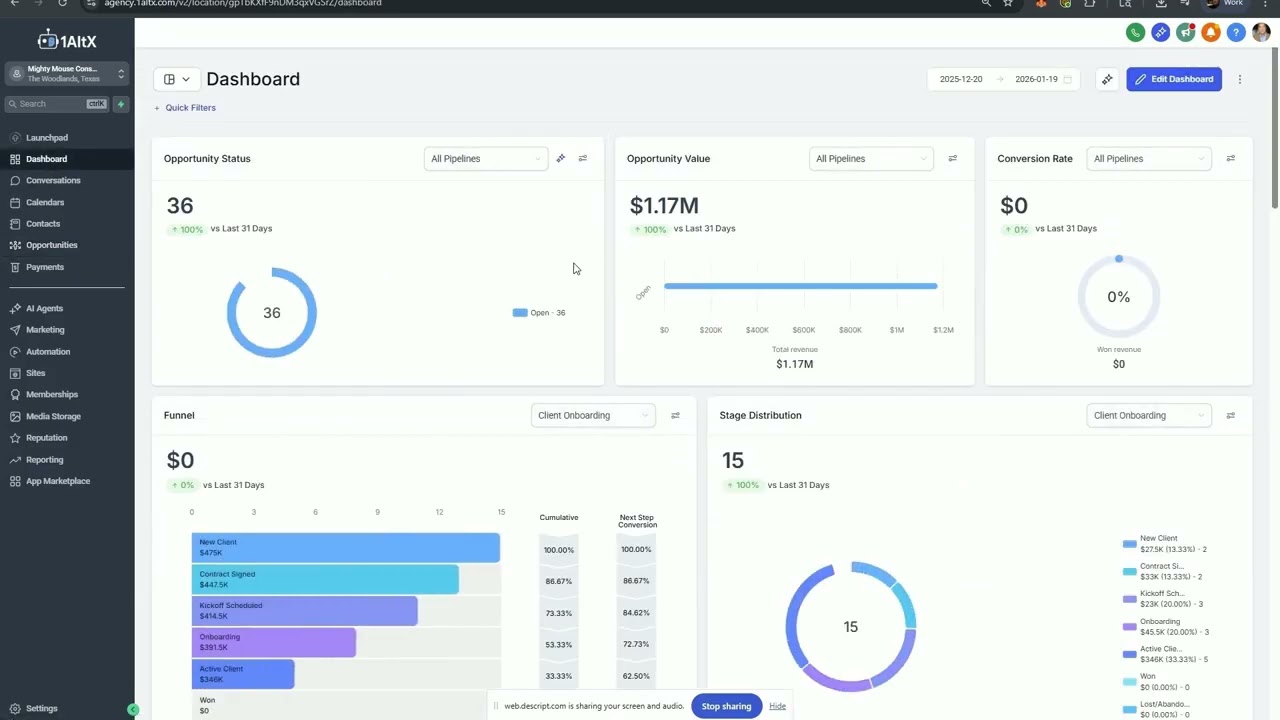
Task: Click the Edit Dashboard button
Action: click(1174, 79)
